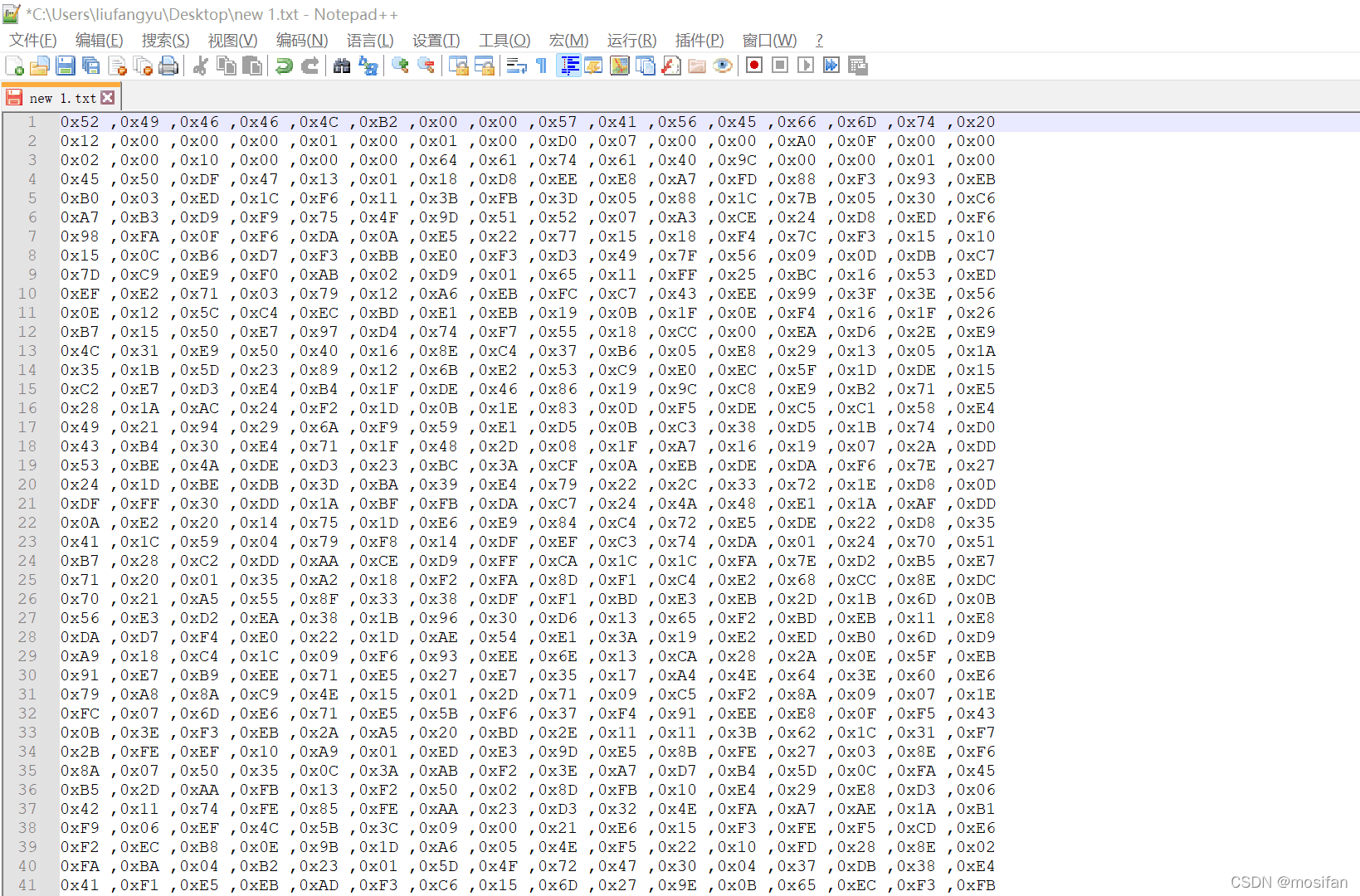Open the Replace dialog via its toolbar icon
This screenshot has width=1360, height=896.
tap(368, 66)
